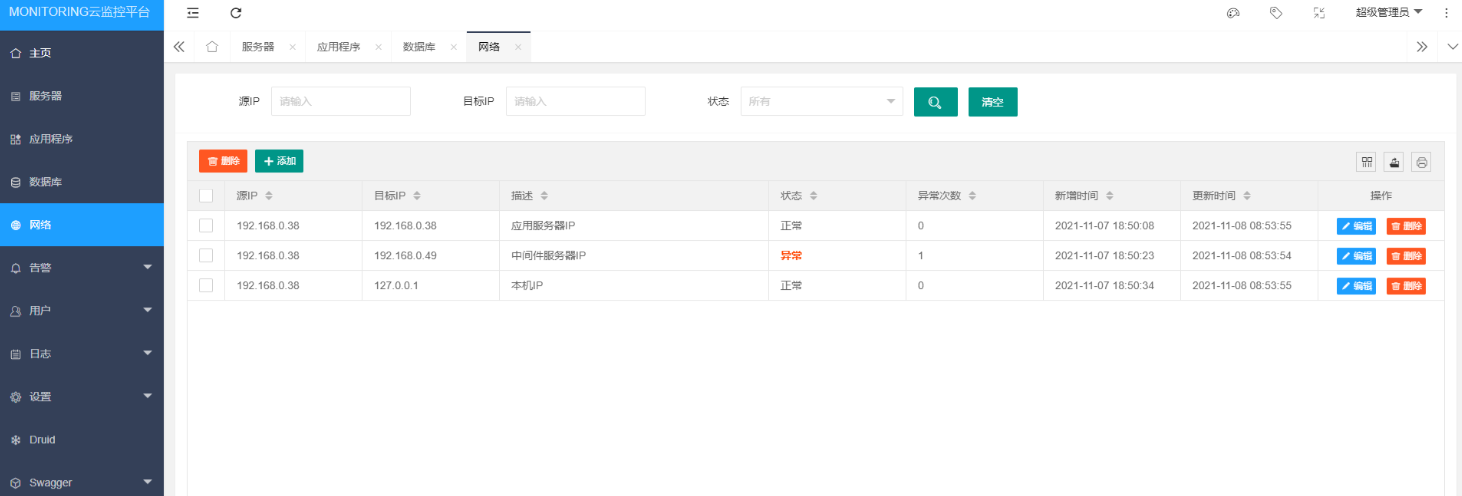Viewport: 1462px width, 496px height.
Task: Edit the 本机IP row
Action: [x=1356, y=286]
